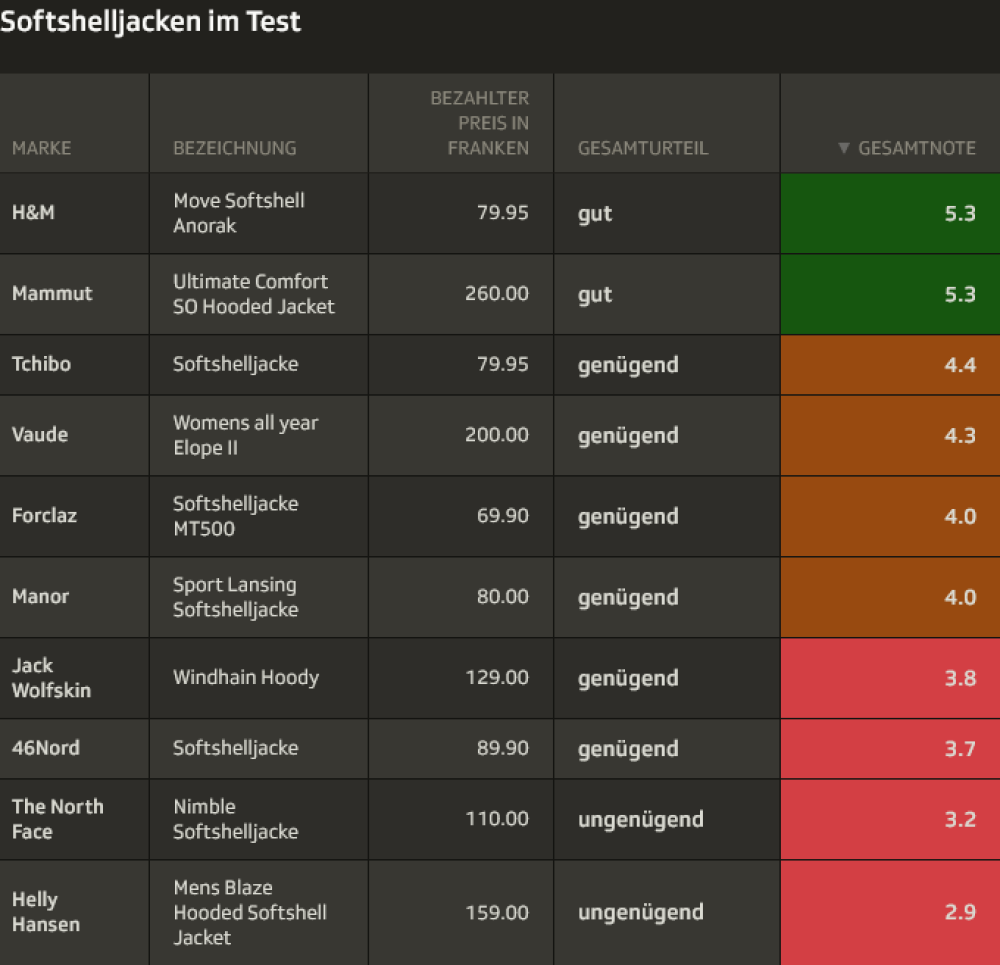Click Manor Sport Lansing Softshelljacke
The image size is (1000, 965).
click(x=235, y=597)
